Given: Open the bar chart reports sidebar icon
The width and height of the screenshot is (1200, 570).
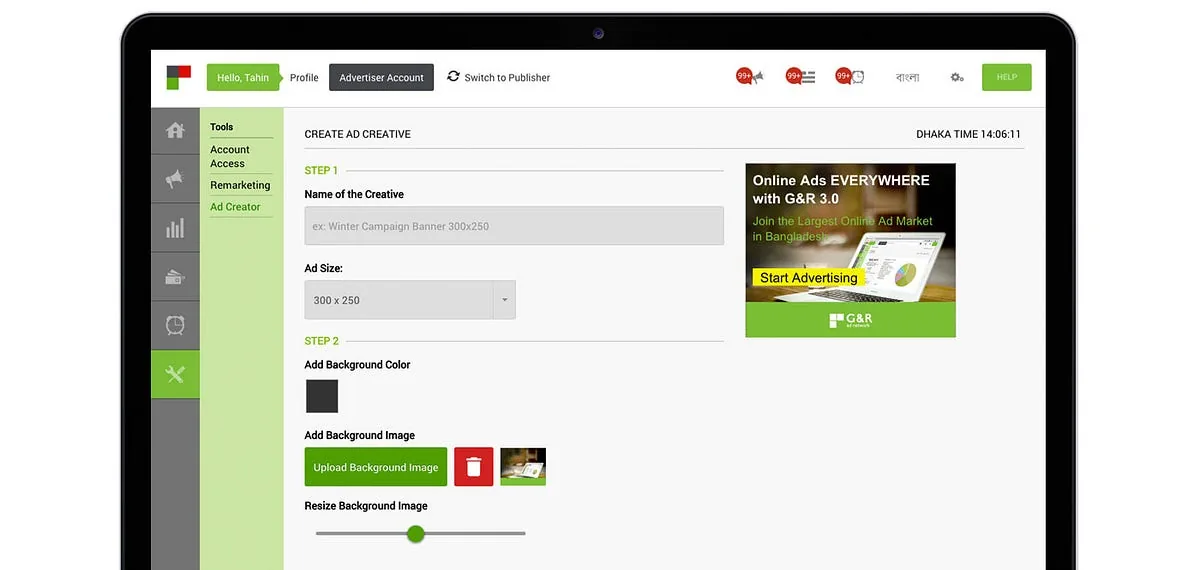Looking at the screenshot, I should pyautogui.click(x=175, y=229).
